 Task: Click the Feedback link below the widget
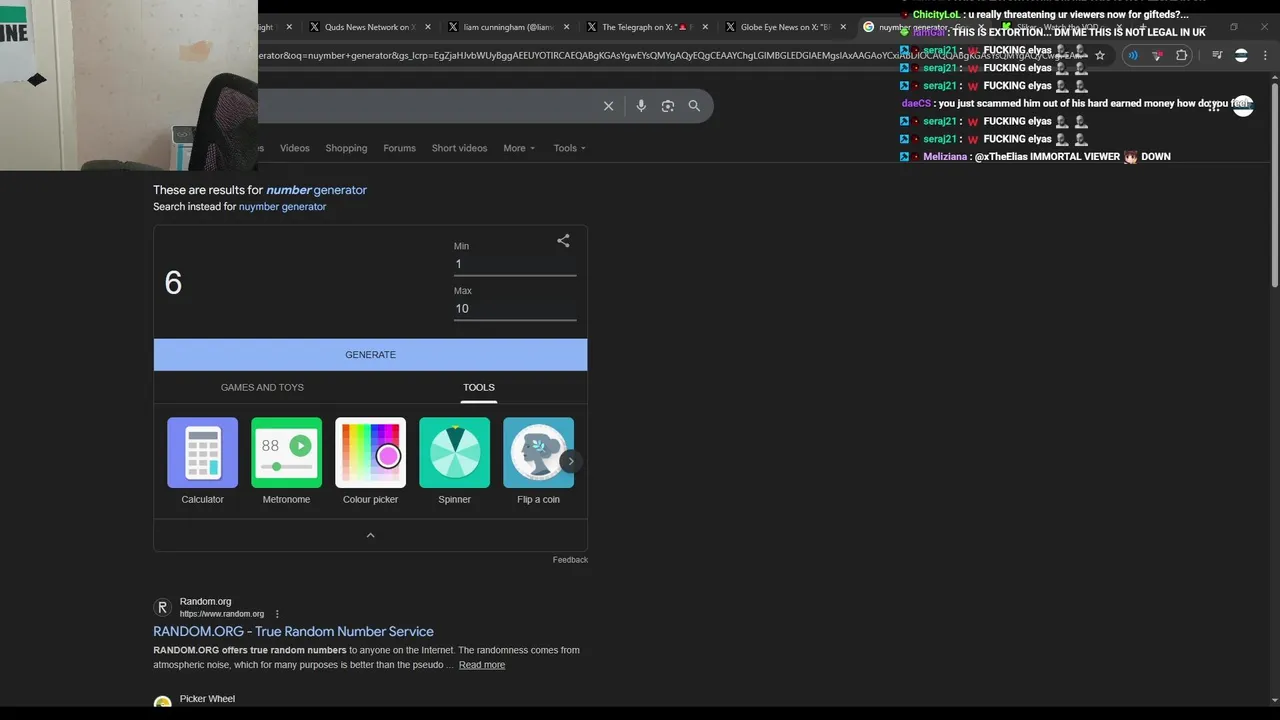[570, 560]
